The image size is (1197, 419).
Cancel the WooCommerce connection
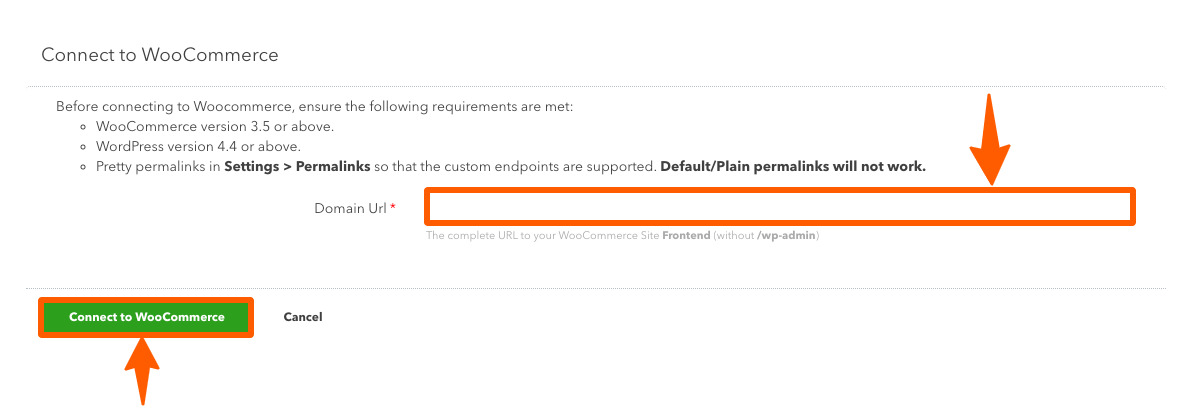click(302, 317)
